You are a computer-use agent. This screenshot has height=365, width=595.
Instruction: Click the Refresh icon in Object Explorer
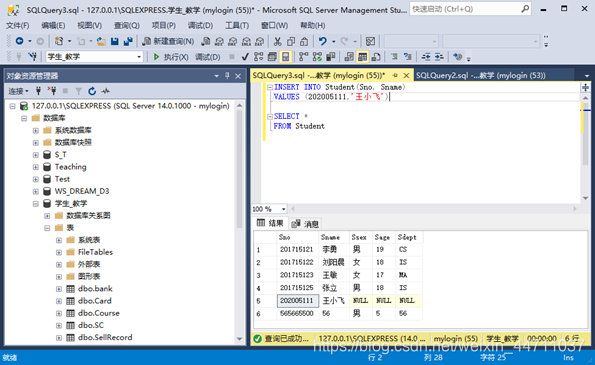click(x=92, y=91)
